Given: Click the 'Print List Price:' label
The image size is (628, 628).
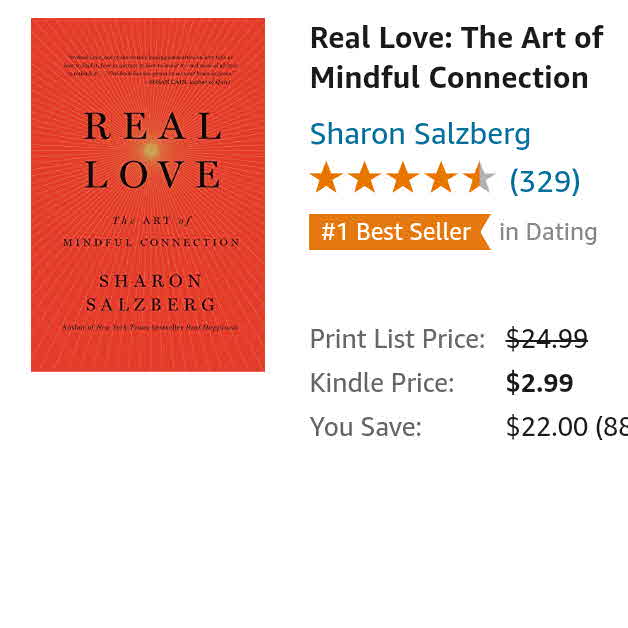Looking at the screenshot, I should (x=397, y=339).
